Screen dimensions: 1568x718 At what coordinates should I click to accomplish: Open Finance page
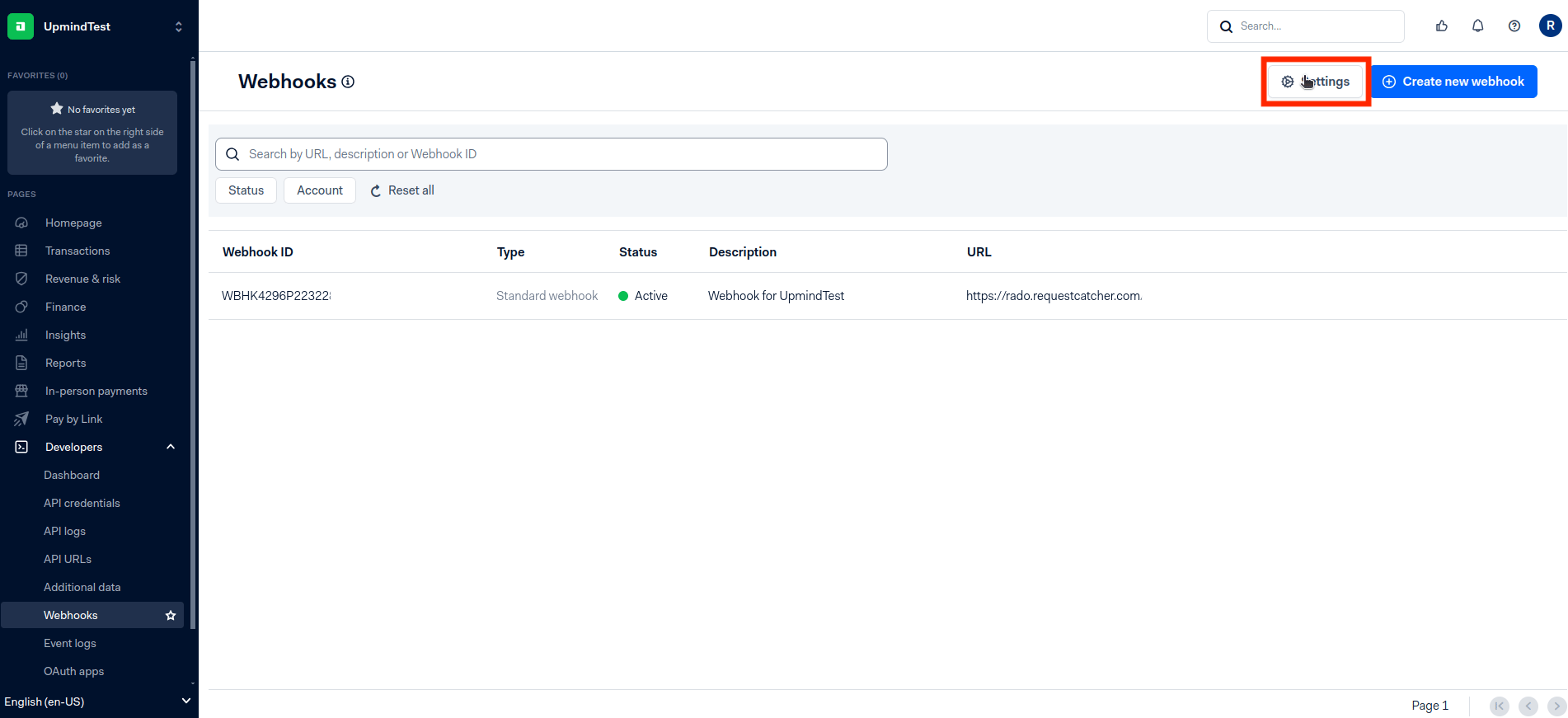point(65,307)
